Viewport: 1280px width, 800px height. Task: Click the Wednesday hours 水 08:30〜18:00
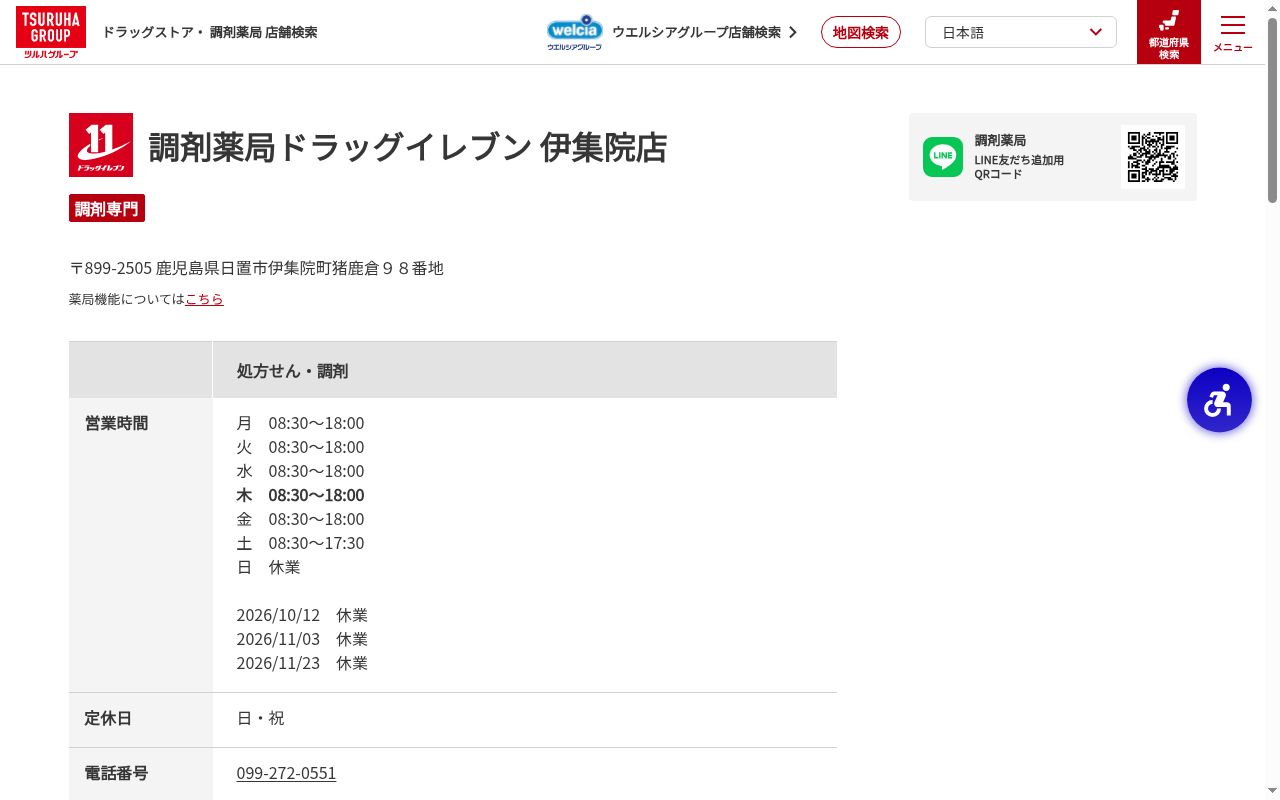(300, 471)
